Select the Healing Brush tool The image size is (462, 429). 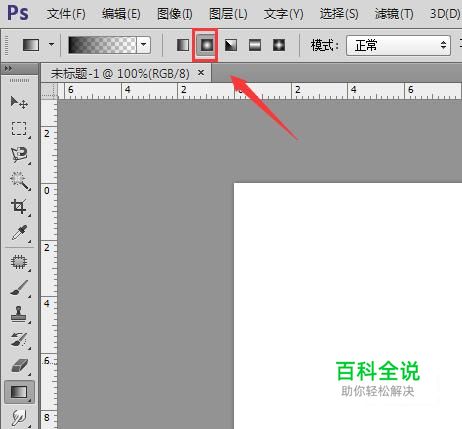19,262
